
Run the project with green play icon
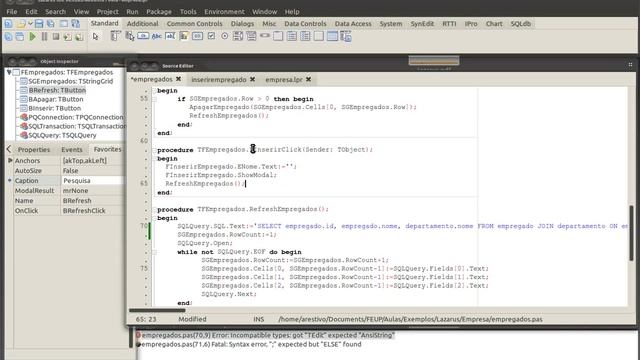32,37
